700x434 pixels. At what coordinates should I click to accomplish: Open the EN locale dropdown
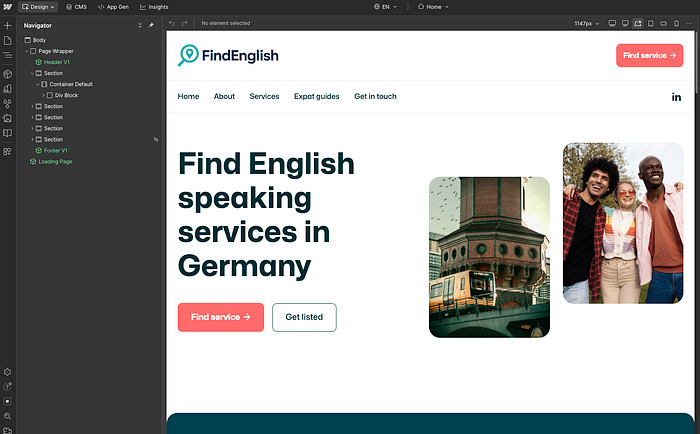click(385, 7)
